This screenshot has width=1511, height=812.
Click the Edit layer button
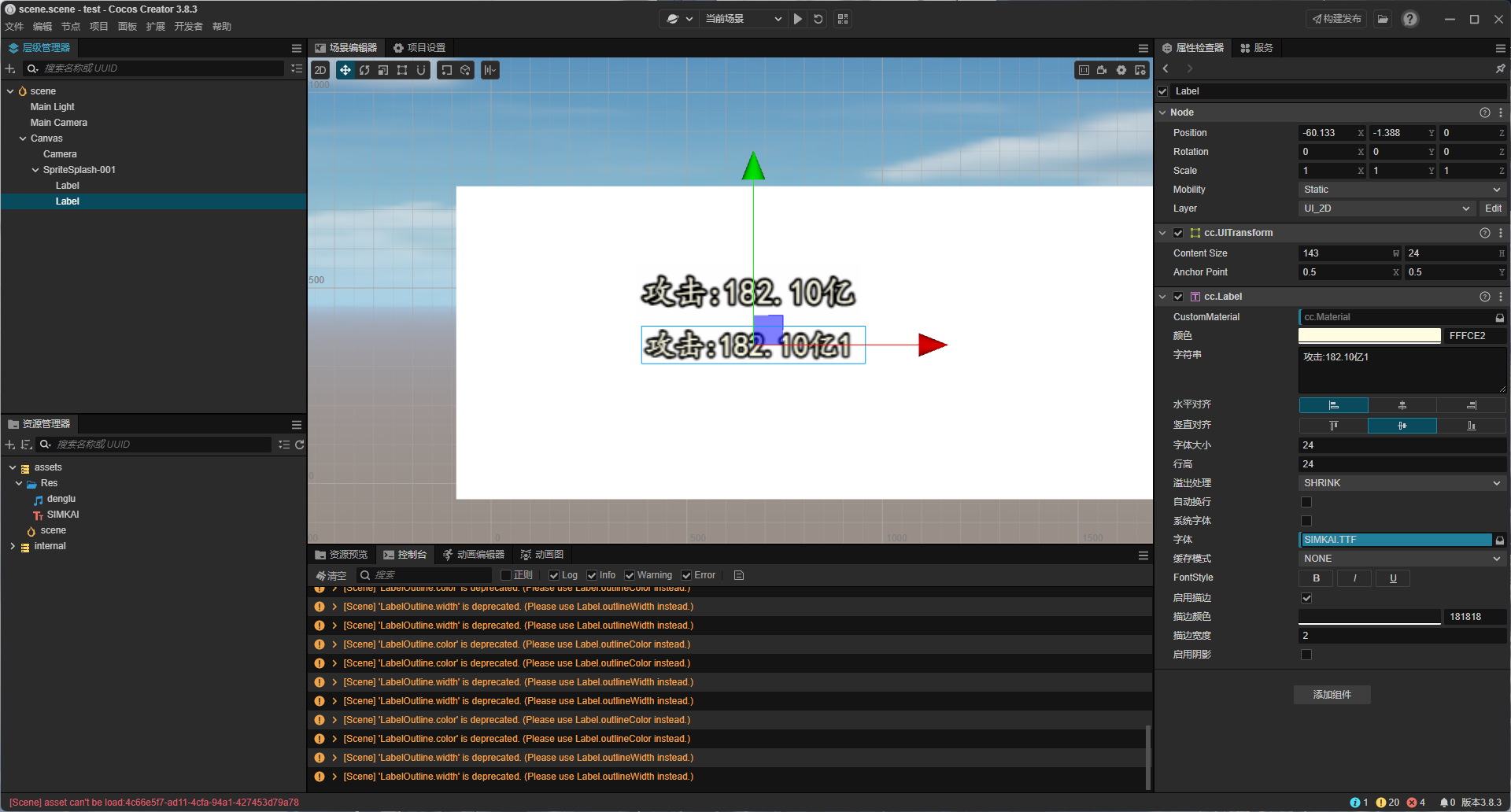1493,209
